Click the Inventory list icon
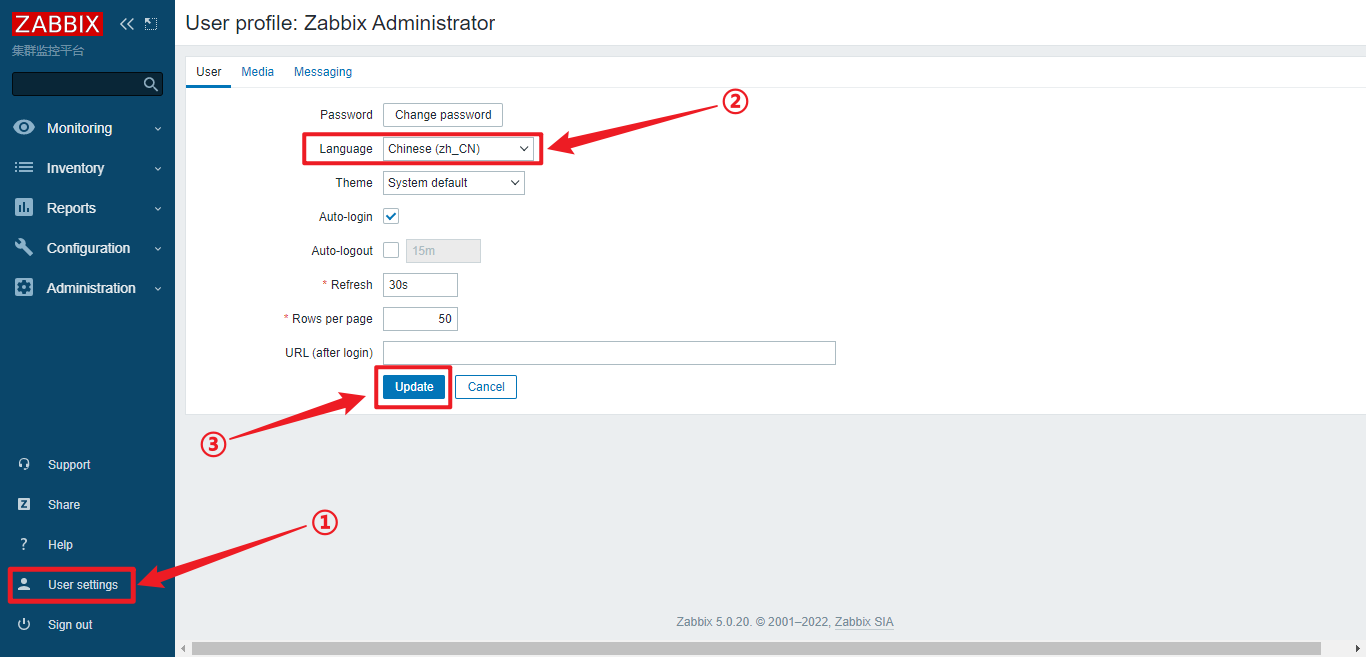 (24, 168)
